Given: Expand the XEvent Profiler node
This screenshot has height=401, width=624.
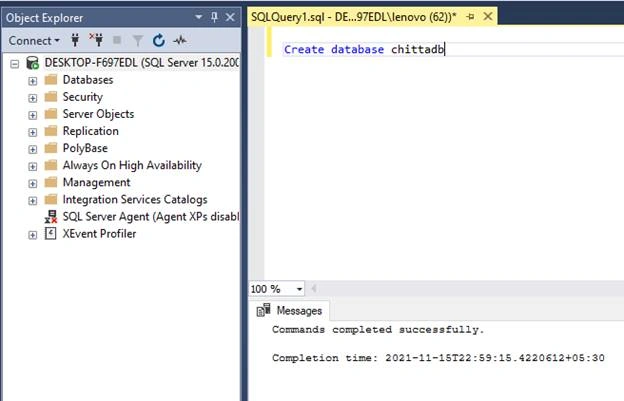Looking at the screenshot, I should tap(33, 235).
